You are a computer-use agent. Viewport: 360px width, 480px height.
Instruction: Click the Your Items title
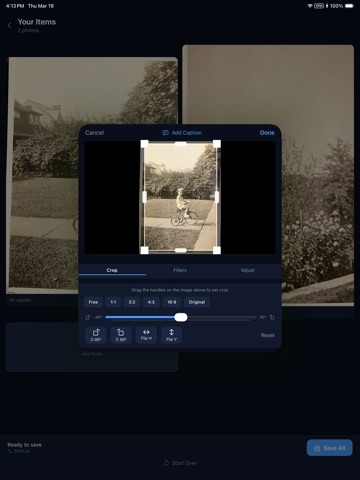37,22
